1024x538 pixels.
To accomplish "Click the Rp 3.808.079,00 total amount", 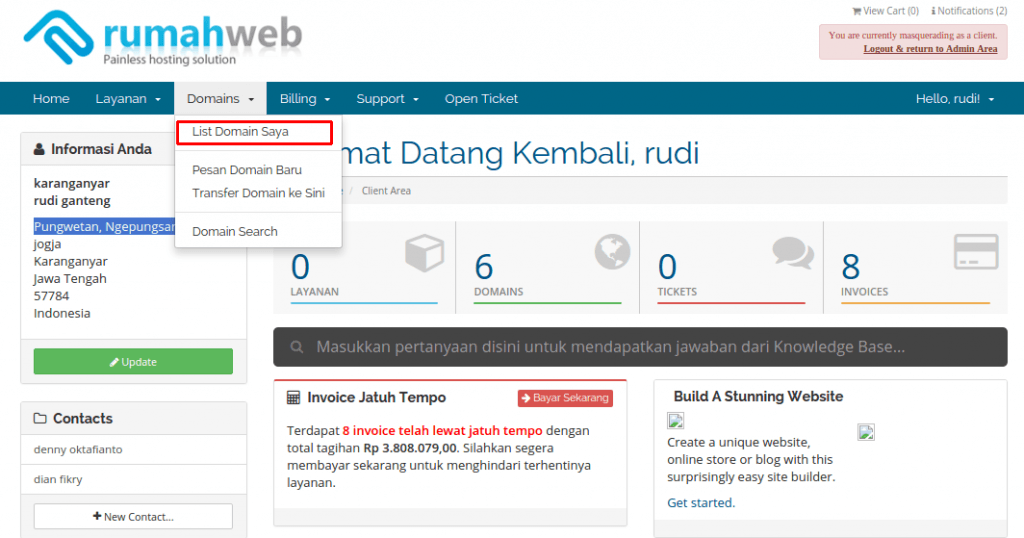I will (411, 448).
